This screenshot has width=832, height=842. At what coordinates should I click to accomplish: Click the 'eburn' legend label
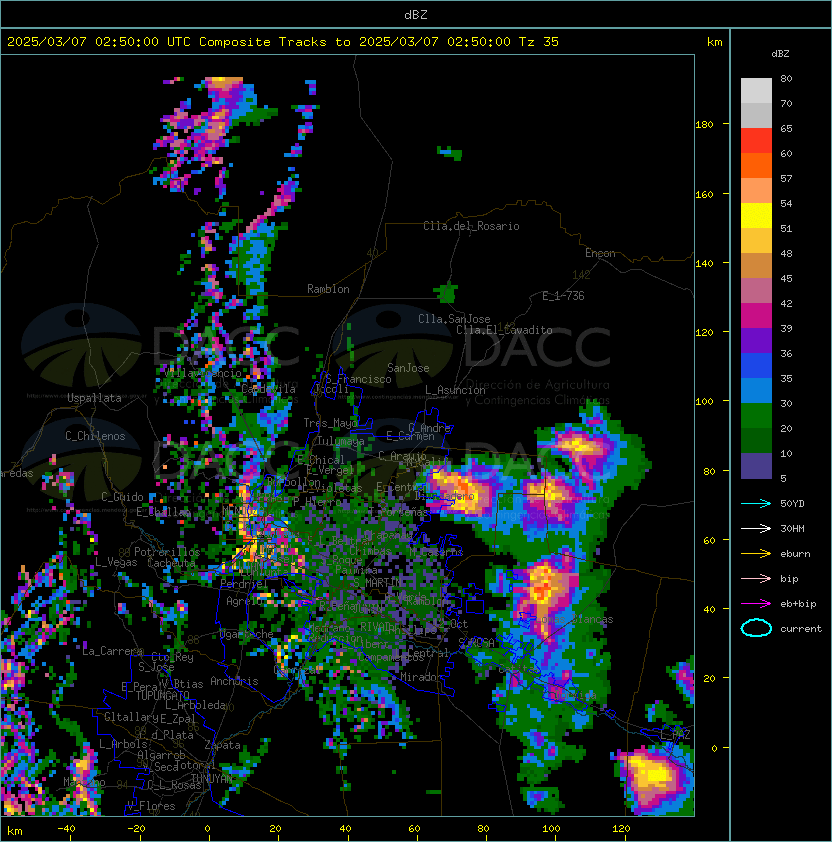pyautogui.click(x=795, y=554)
